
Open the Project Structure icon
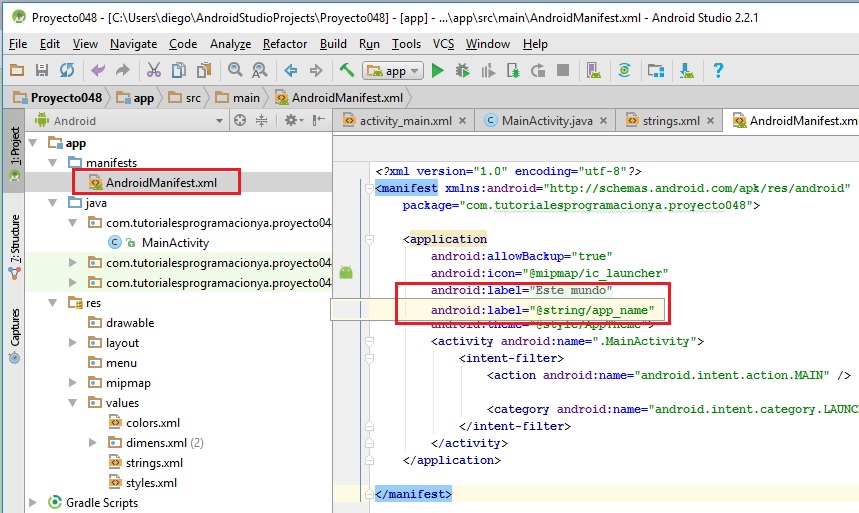tap(656, 70)
